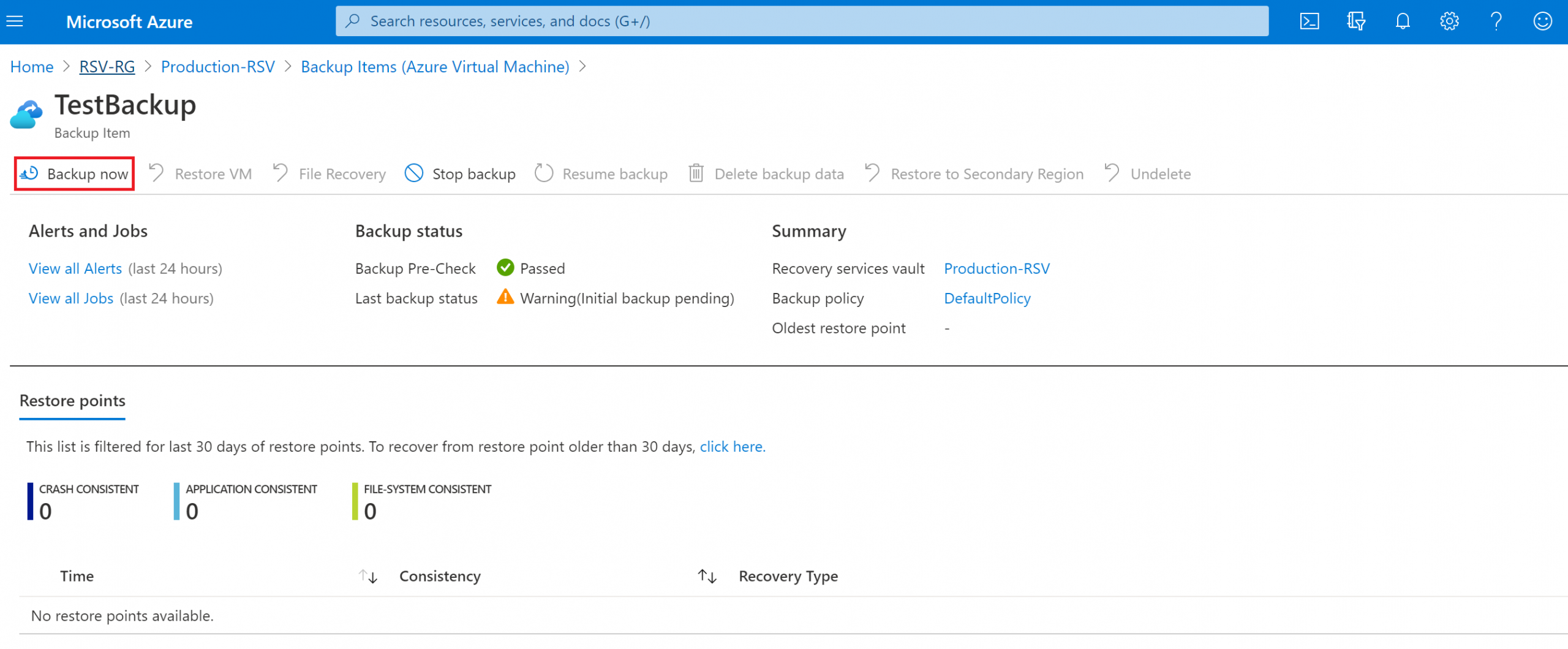Screen dimensions: 1568x649
Task: Click Microsoft Azure logo text
Action: pos(129,22)
